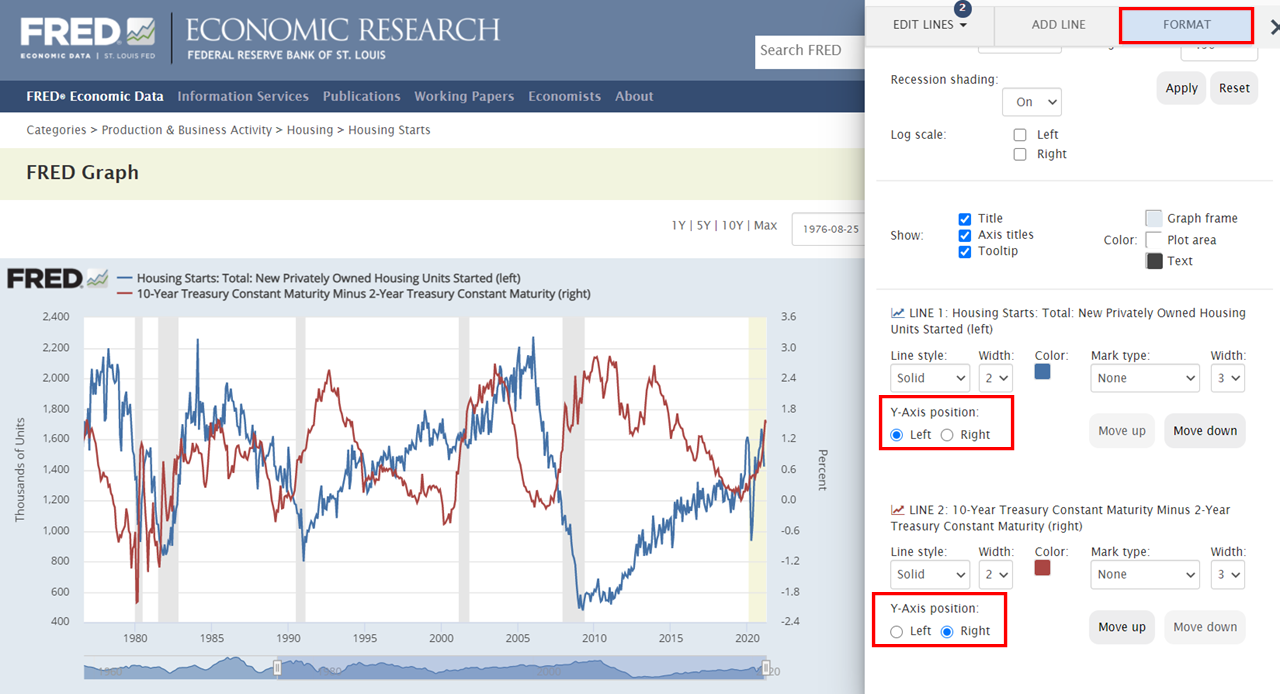Enable Right log scale checkbox

click(x=1020, y=154)
